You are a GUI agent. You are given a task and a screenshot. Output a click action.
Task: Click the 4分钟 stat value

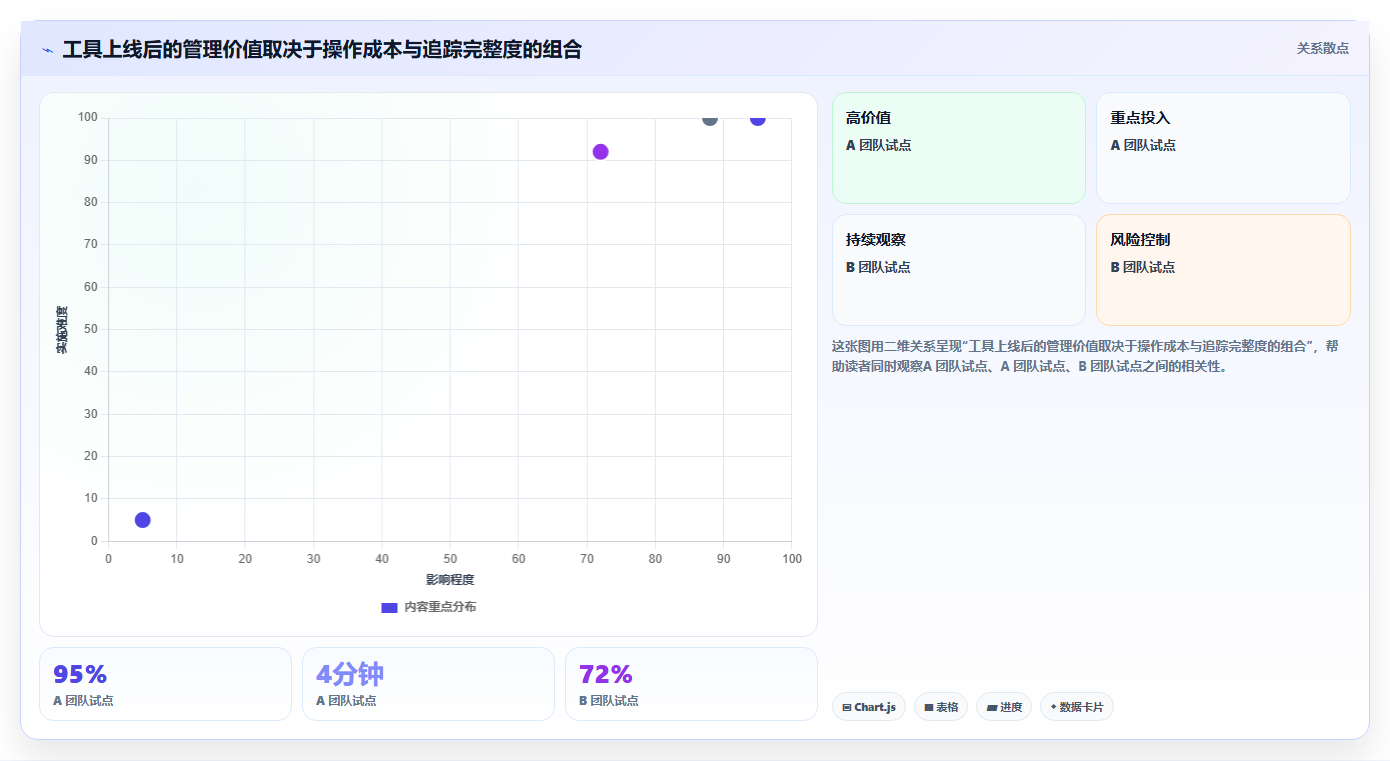click(x=350, y=675)
